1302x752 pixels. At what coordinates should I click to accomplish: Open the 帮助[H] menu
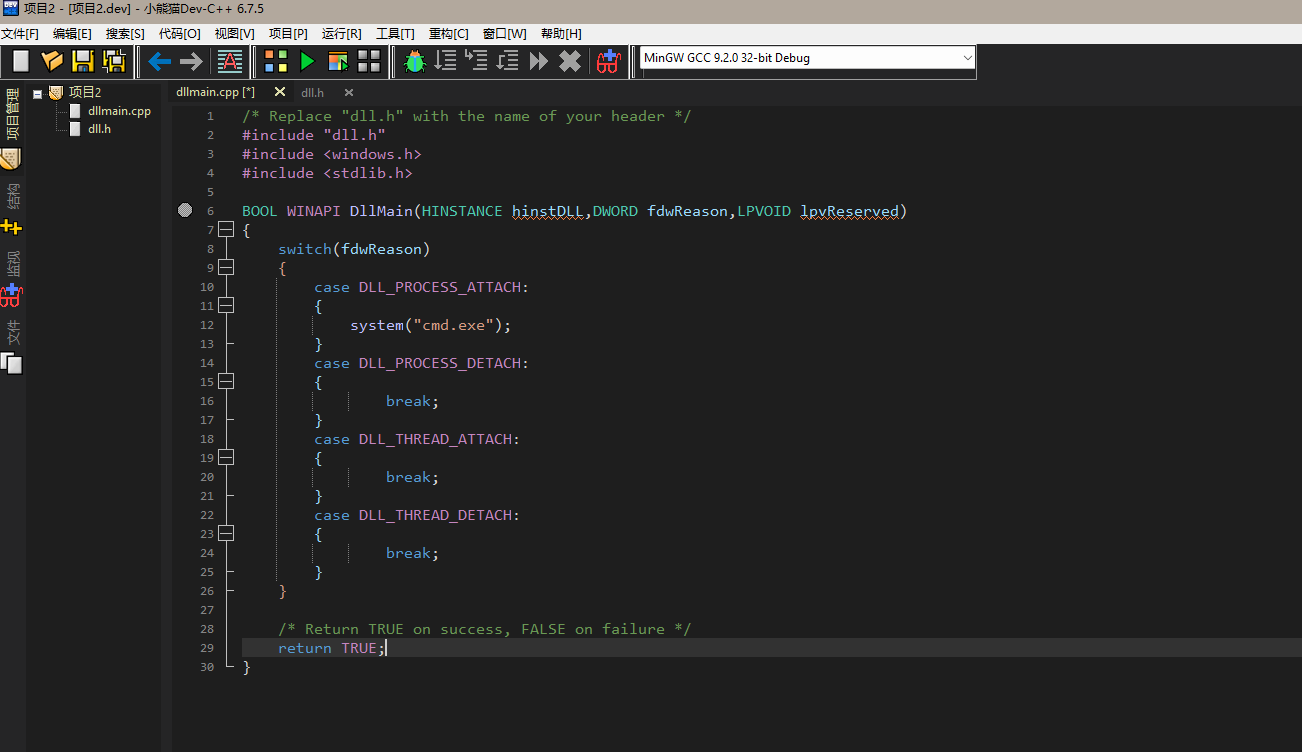pyautogui.click(x=561, y=34)
